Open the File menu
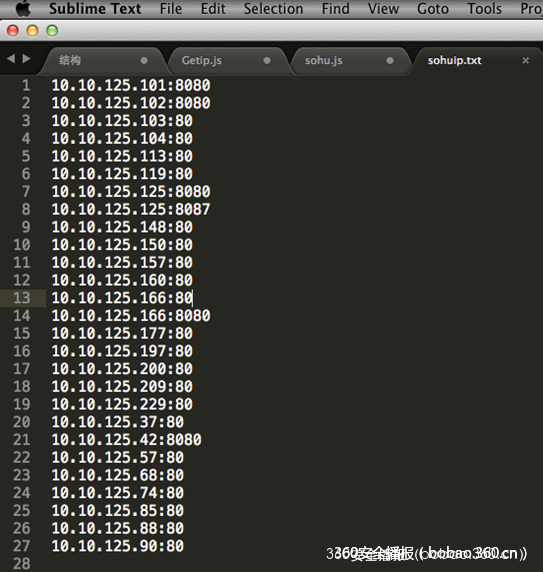 point(171,8)
